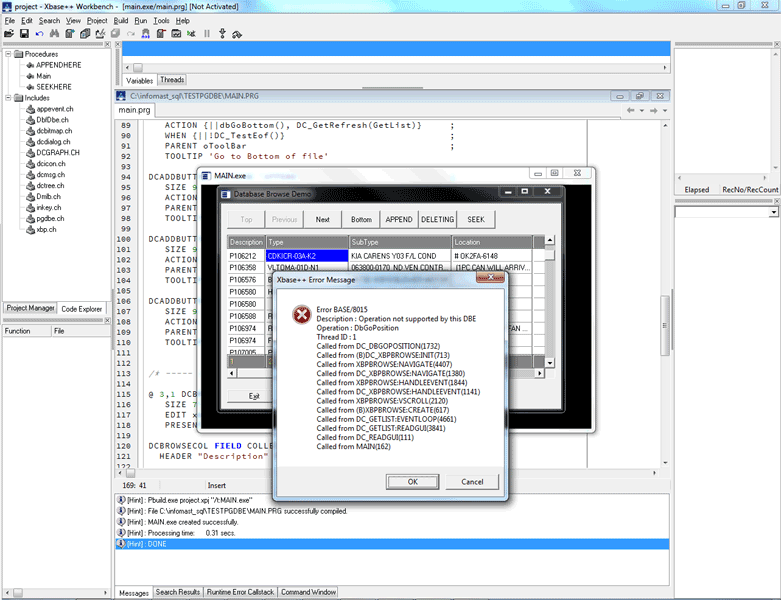The width and height of the screenshot is (781, 600).
Task: Click the blue Undo arrow icon
Action: pos(39,34)
